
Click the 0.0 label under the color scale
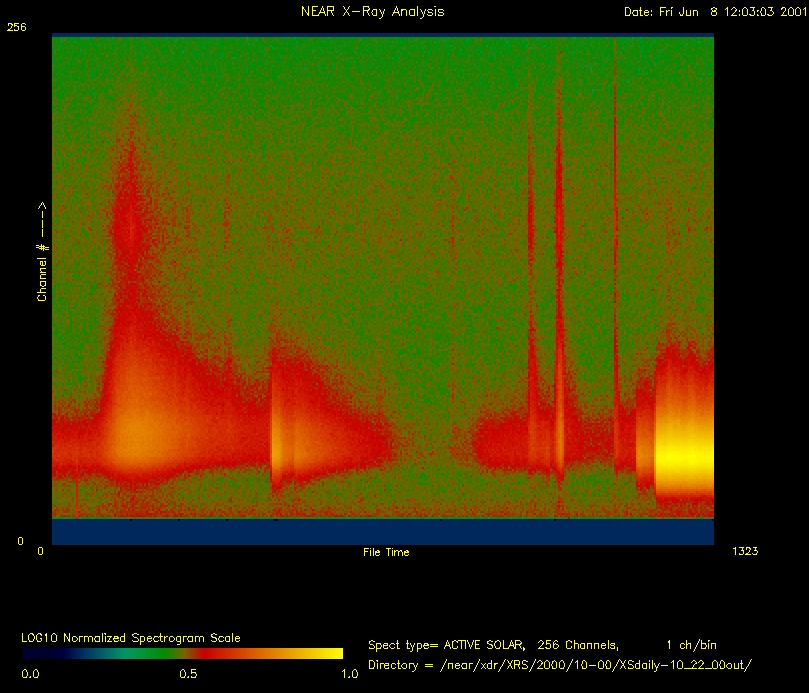pos(30,674)
